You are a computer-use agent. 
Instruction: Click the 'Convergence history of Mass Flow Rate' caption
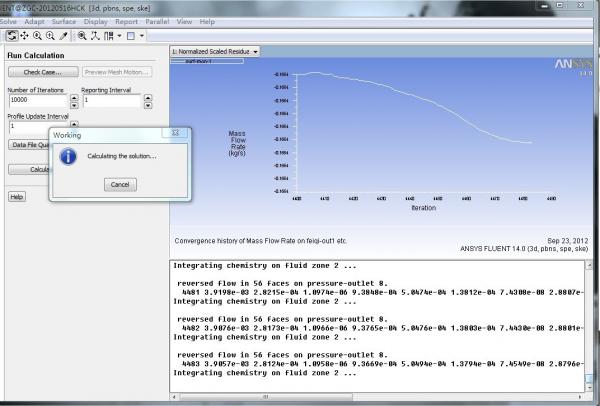pos(261,241)
